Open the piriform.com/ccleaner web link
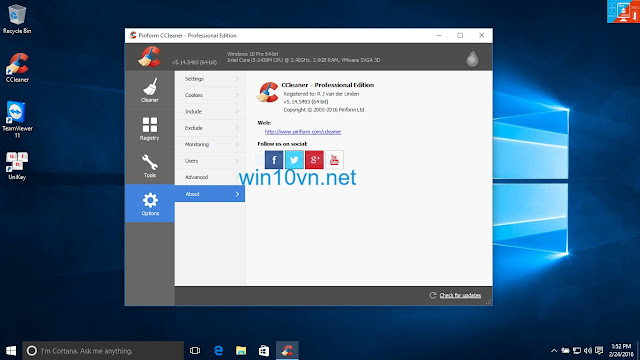This screenshot has height=360, width=640. (303, 132)
